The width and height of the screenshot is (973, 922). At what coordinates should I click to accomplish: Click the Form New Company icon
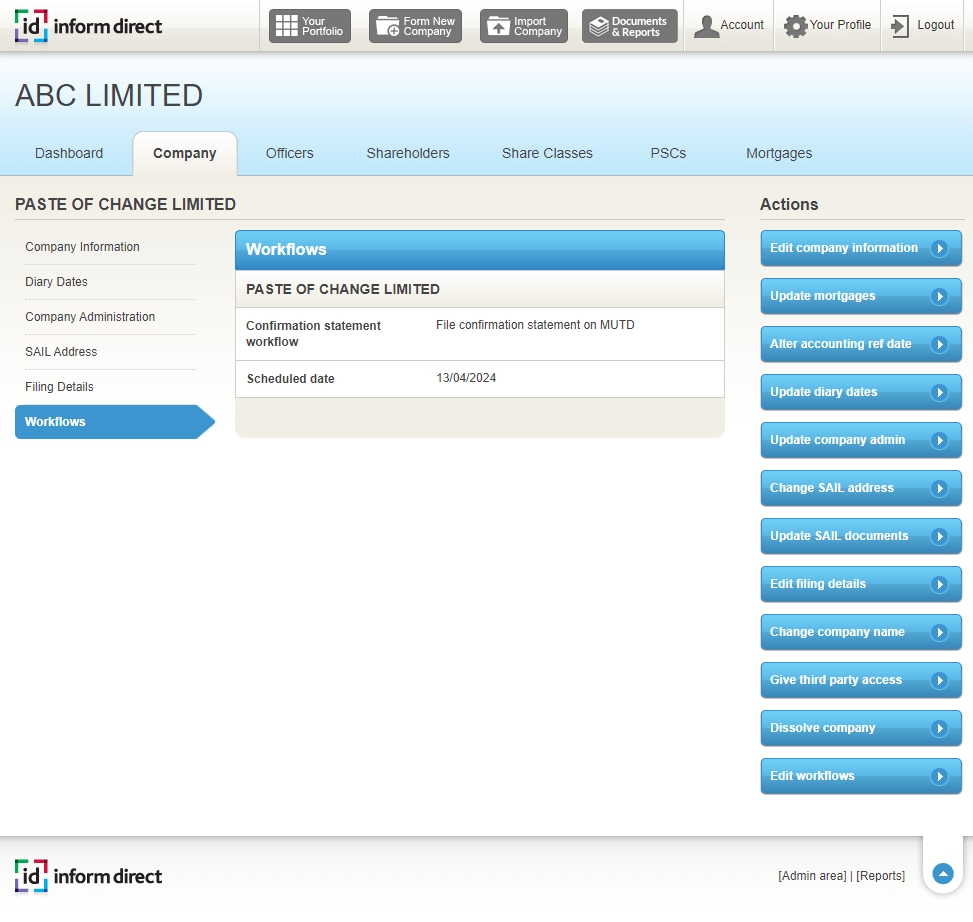[x=387, y=26]
